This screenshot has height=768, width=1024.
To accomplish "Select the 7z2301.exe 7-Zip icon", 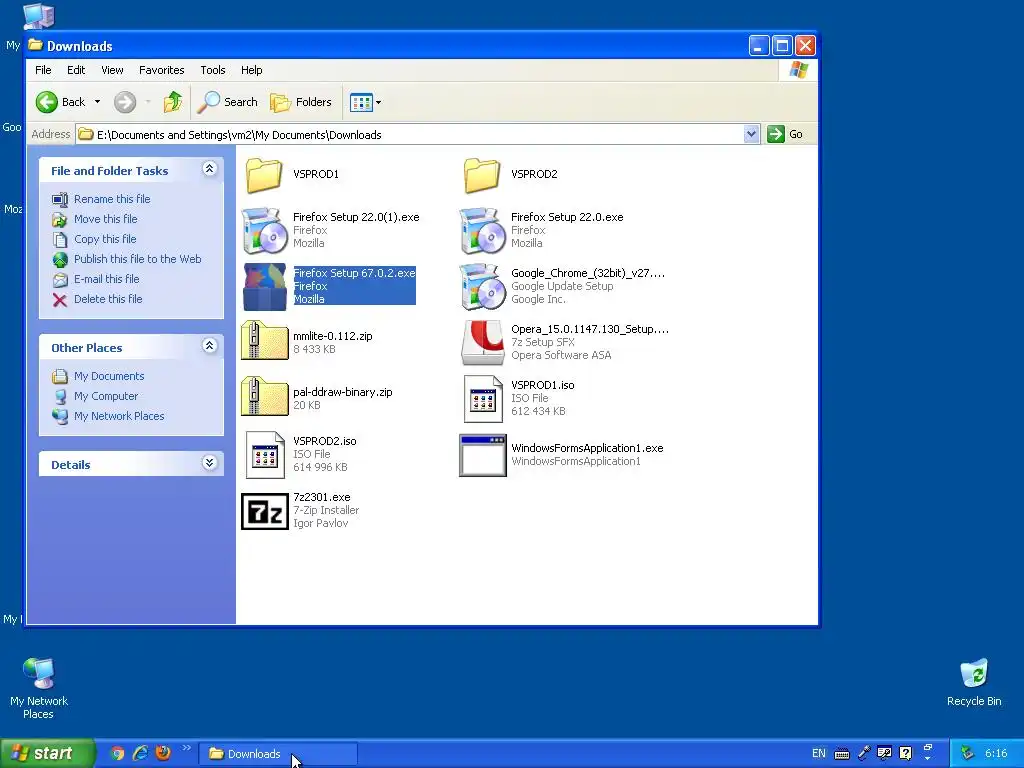I will [264, 511].
